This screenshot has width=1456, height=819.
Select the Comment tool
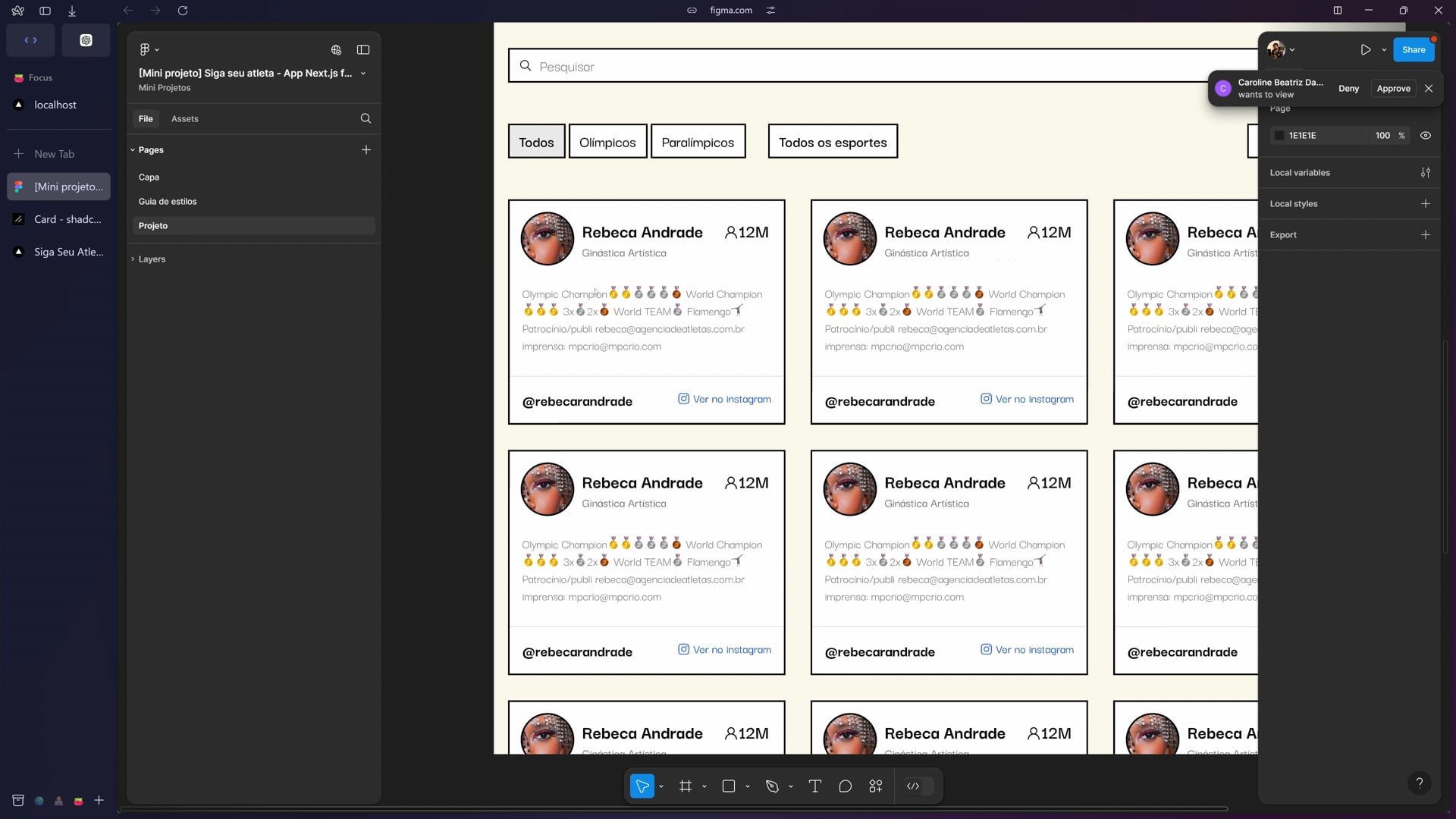coord(845,786)
